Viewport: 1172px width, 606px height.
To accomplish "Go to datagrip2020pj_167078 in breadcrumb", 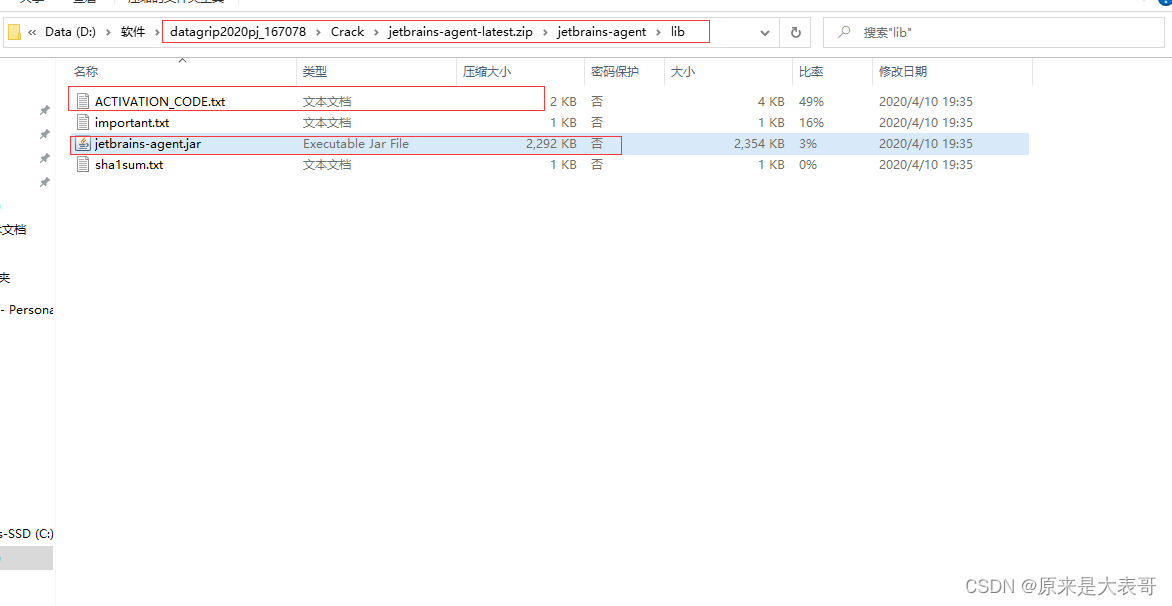I will point(238,32).
